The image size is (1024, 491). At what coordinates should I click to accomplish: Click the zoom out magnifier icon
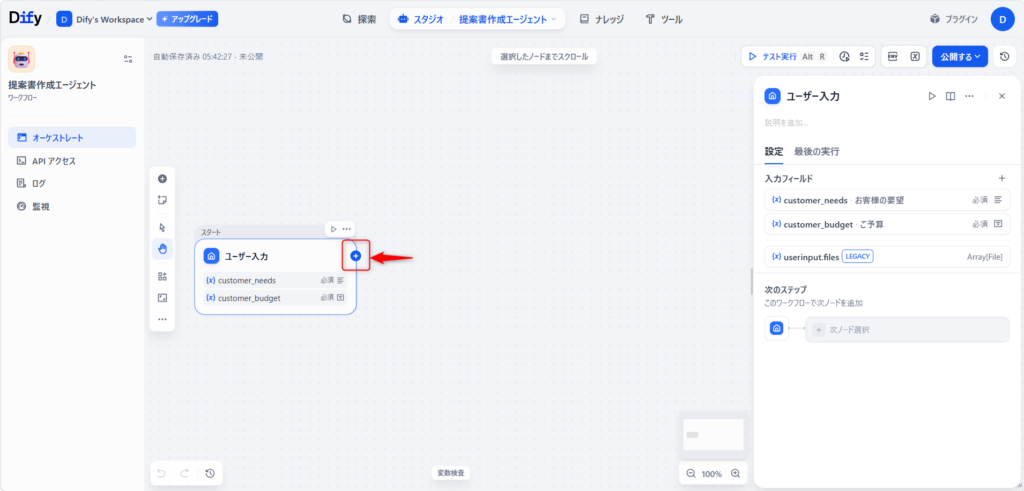tap(691, 473)
